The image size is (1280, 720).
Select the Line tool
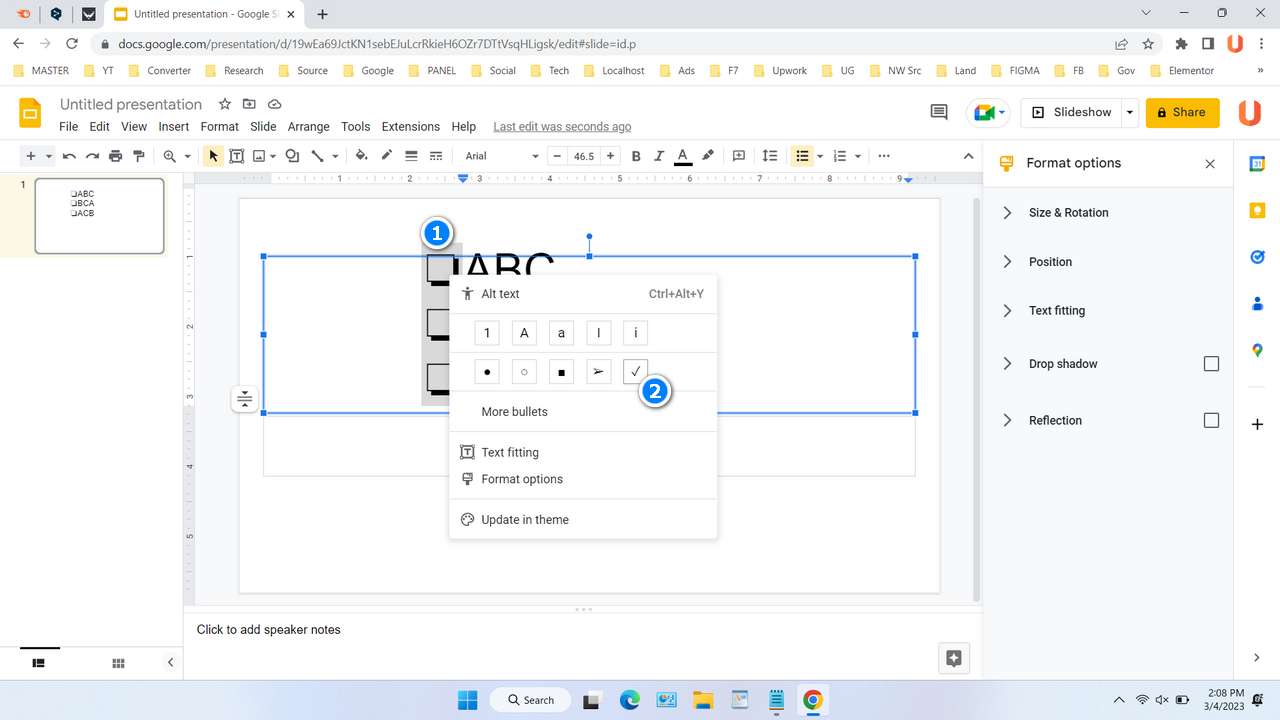pyautogui.click(x=317, y=156)
